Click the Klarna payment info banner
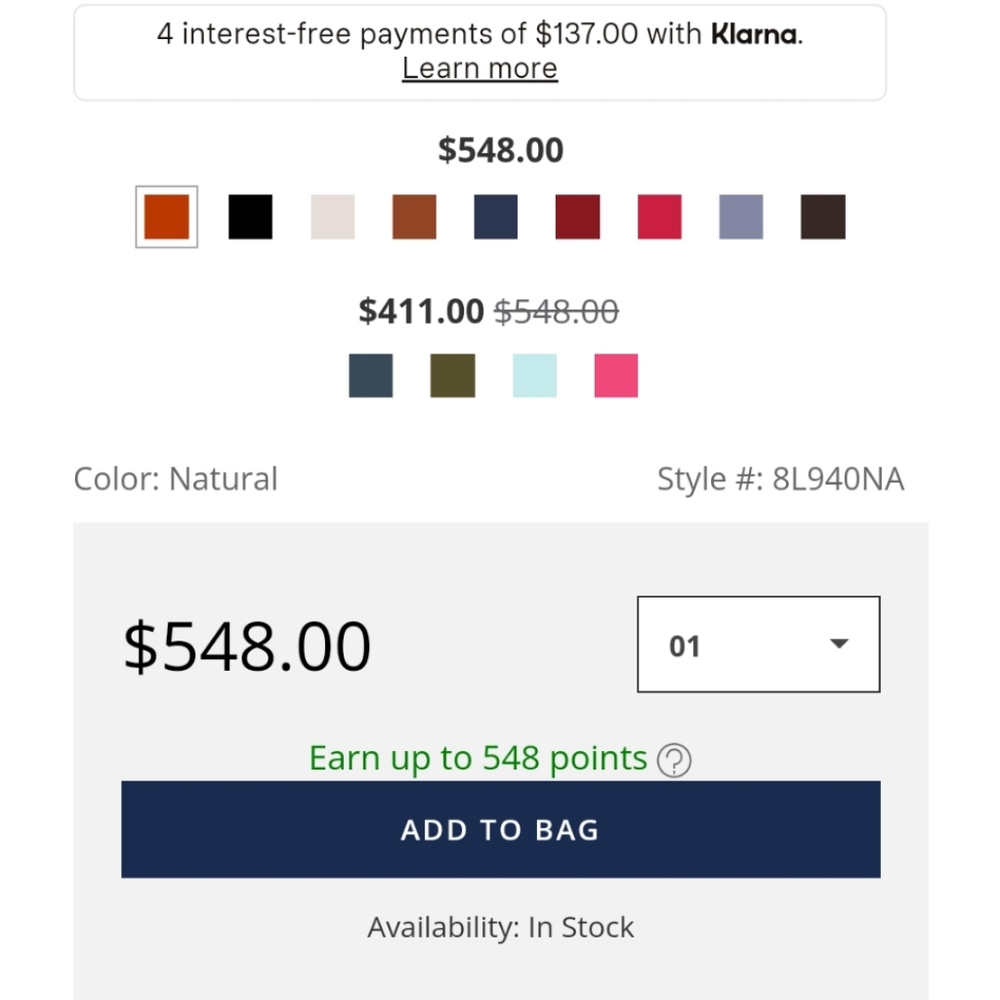1000x1000 pixels. [480, 52]
